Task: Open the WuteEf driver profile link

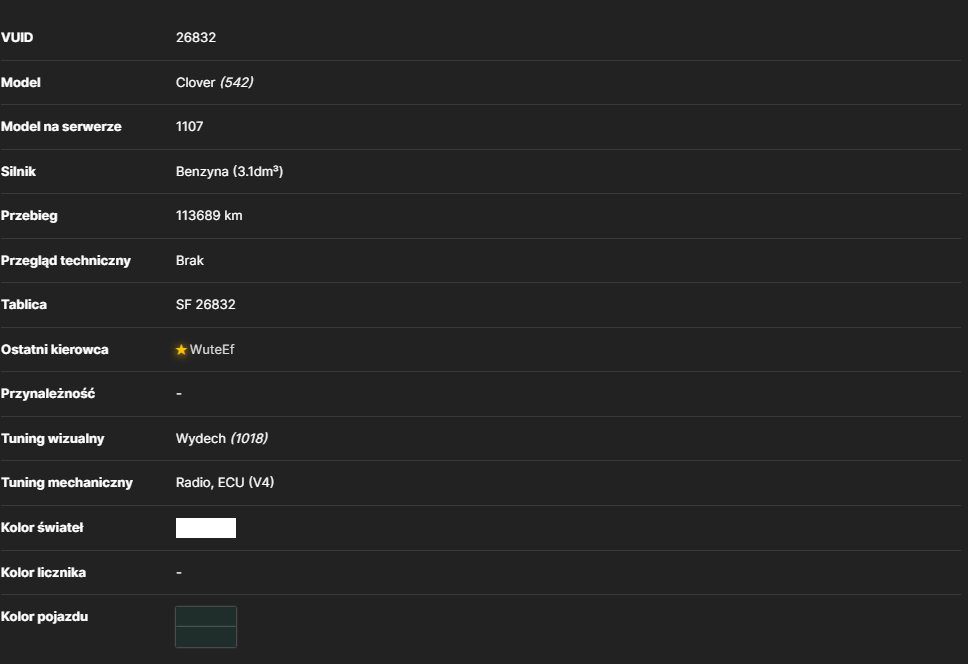Action: [x=212, y=349]
